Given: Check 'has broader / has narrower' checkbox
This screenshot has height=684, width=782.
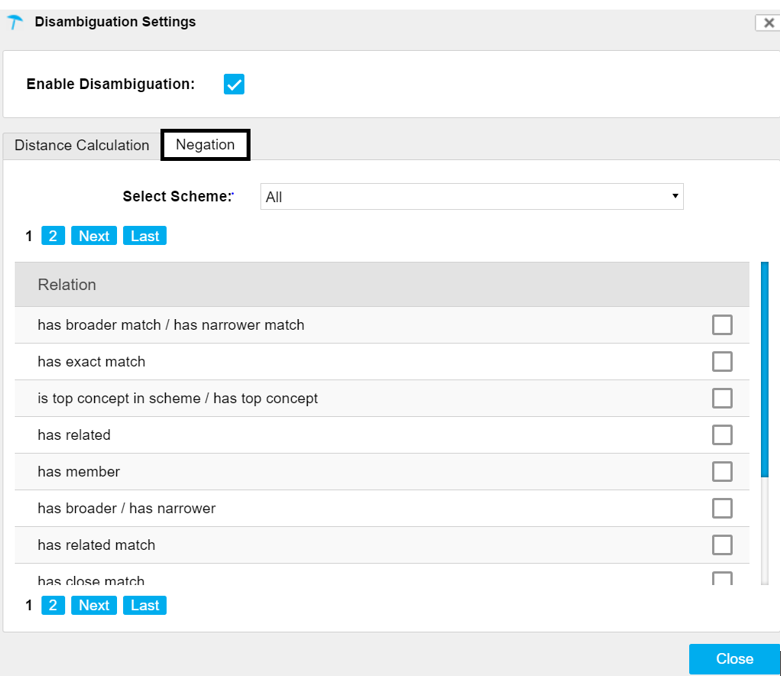Looking at the screenshot, I should tap(722, 508).
